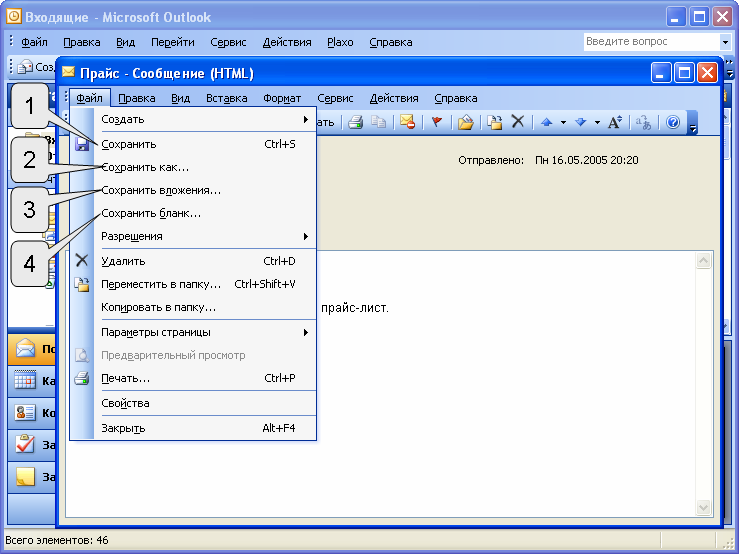Click status bar text Всего элементов: 46

57,540
